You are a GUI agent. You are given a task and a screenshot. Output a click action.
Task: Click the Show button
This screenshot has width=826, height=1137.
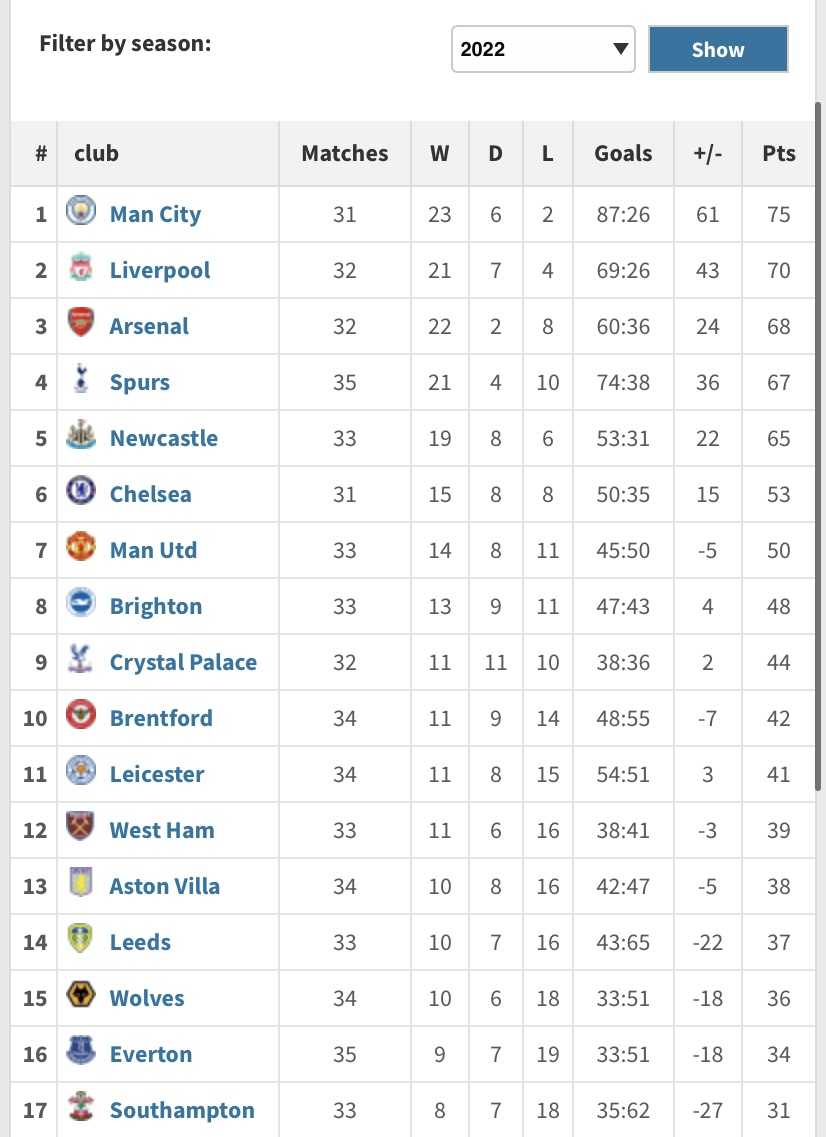[x=718, y=49]
